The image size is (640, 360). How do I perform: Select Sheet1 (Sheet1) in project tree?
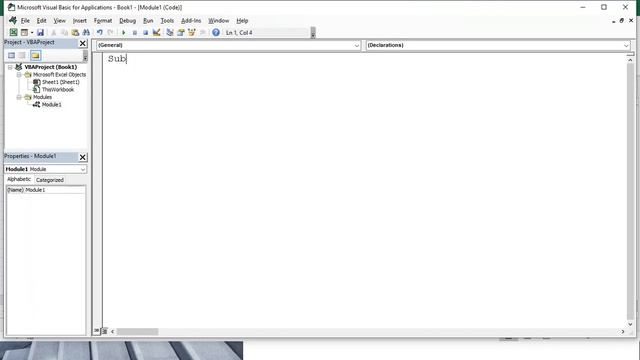click(61, 82)
